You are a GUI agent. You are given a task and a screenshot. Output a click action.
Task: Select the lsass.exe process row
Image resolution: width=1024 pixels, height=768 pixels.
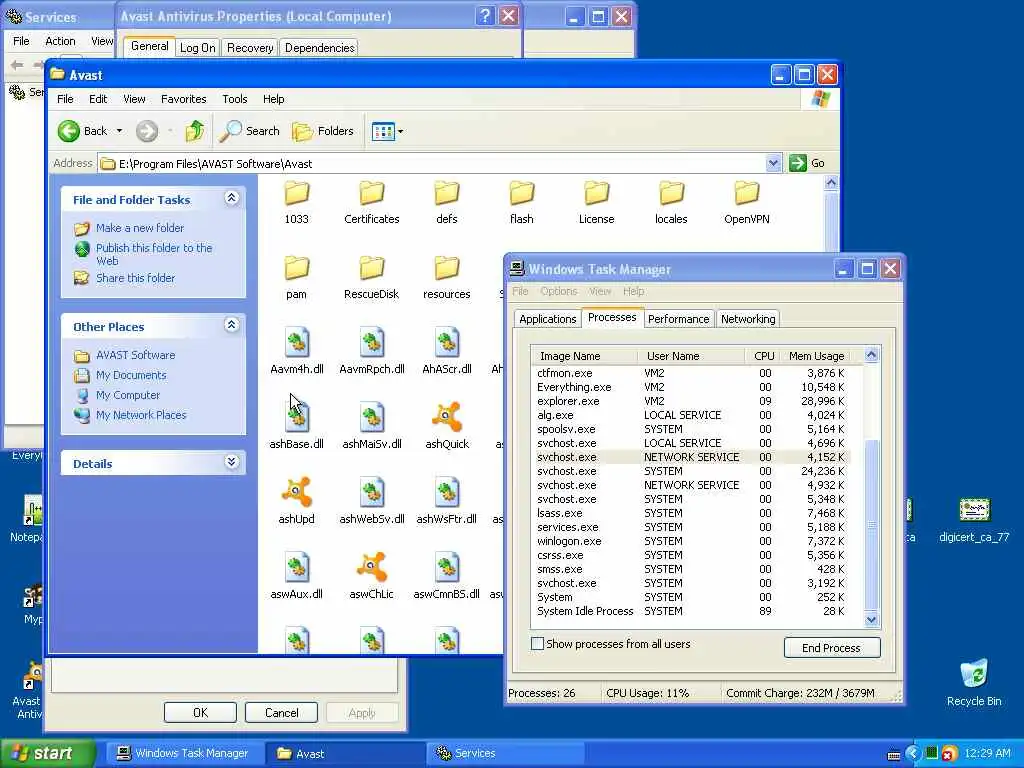pyautogui.click(x=692, y=513)
